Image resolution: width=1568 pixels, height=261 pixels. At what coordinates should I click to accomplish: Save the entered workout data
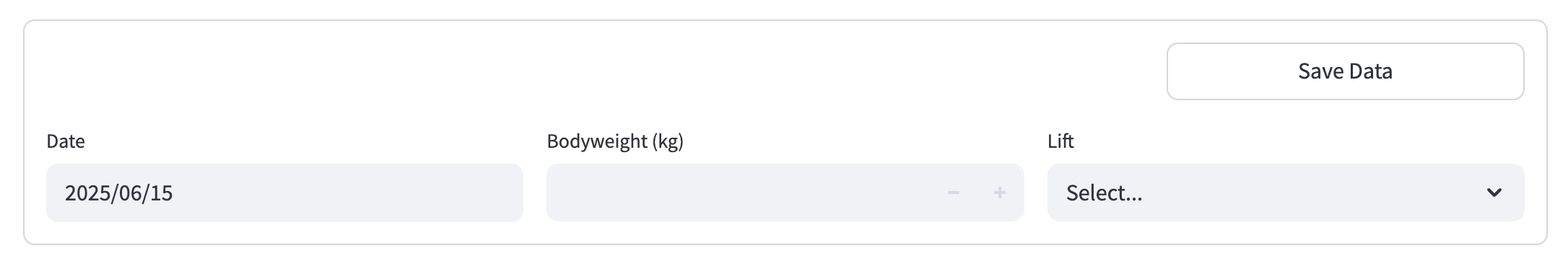(x=1345, y=71)
